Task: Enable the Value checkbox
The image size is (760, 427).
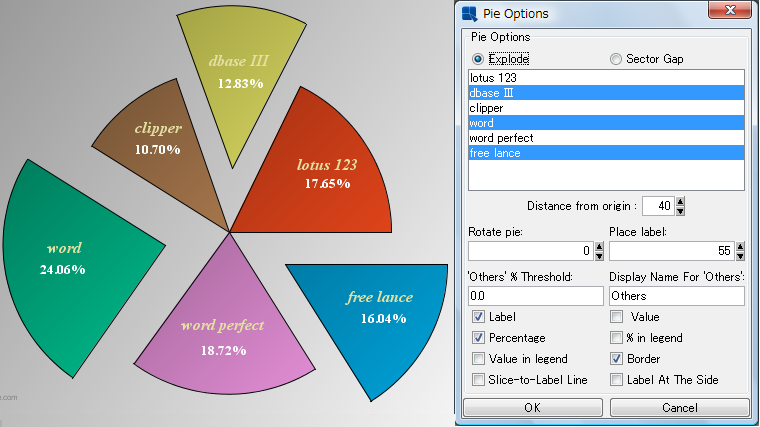Action: 617,317
